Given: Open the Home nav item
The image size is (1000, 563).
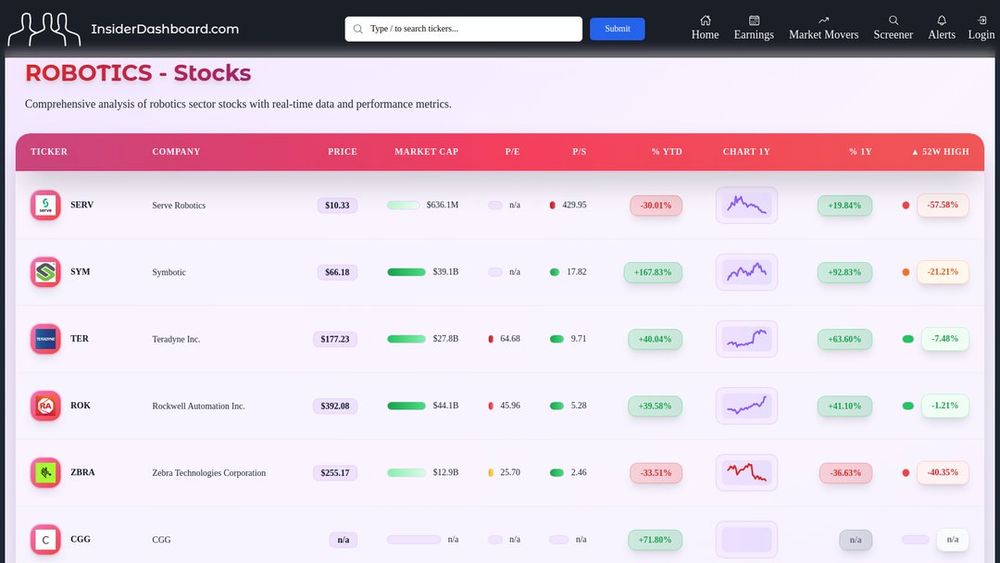Looking at the screenshot, I should point(705,28).
